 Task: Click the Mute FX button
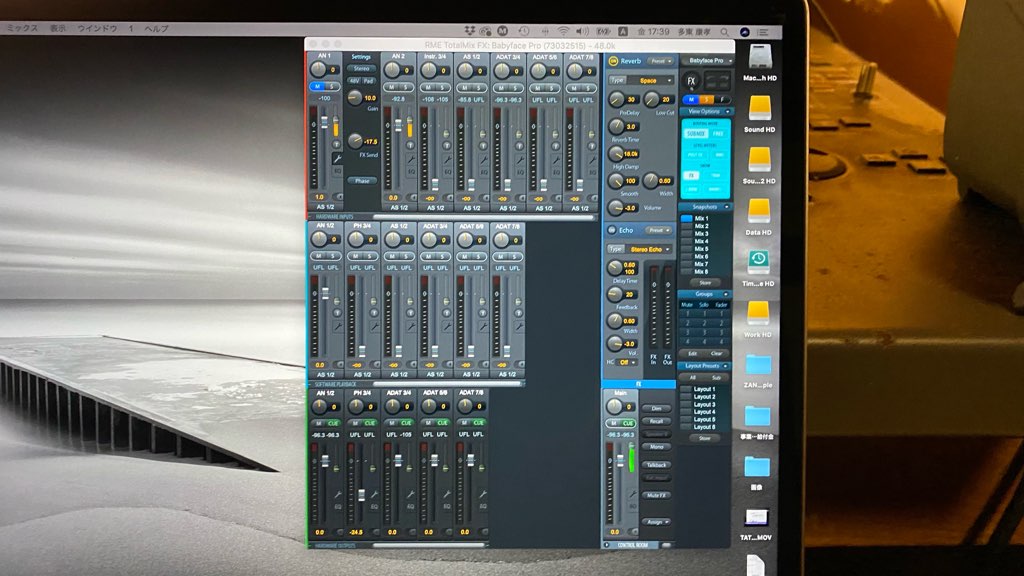point(656,496)
